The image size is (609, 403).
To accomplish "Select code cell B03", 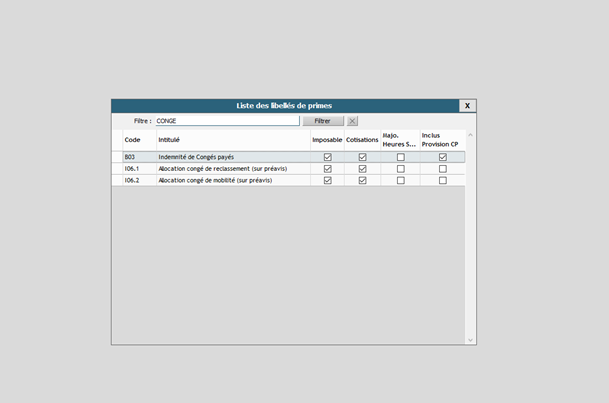I will pyautogui.click(x=139, y=157).
